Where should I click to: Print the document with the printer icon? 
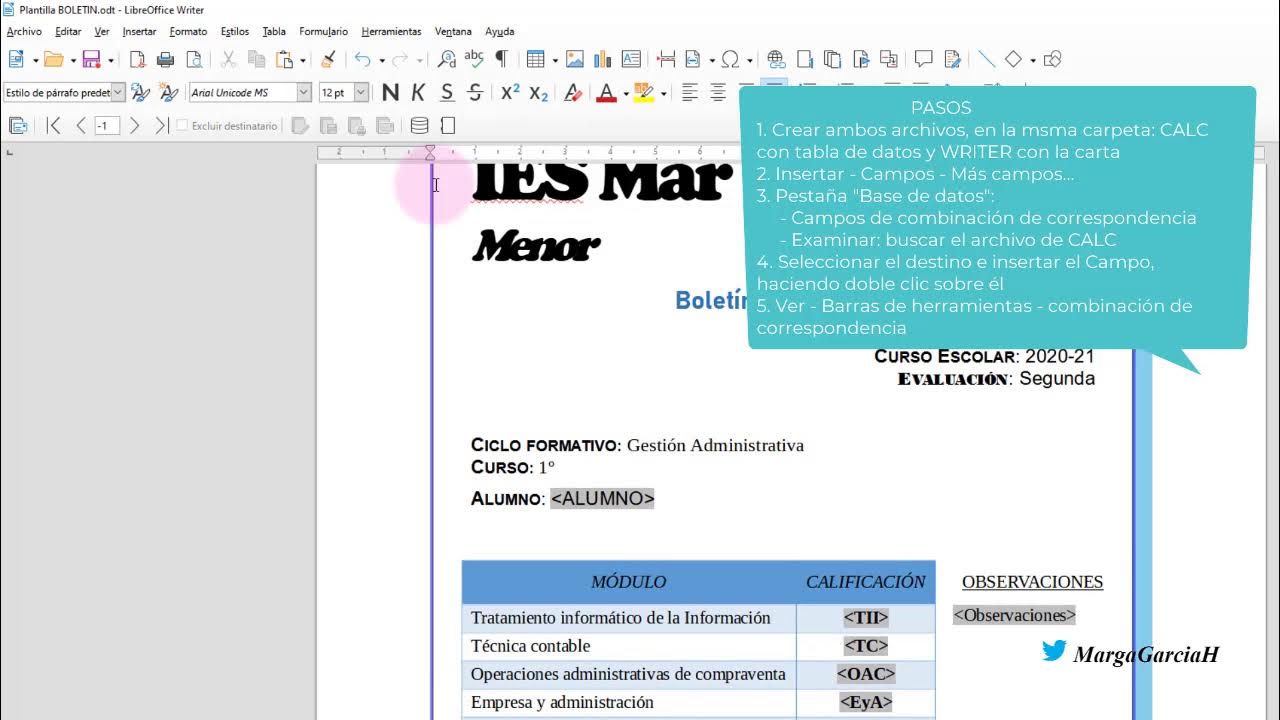pos(166,60)
